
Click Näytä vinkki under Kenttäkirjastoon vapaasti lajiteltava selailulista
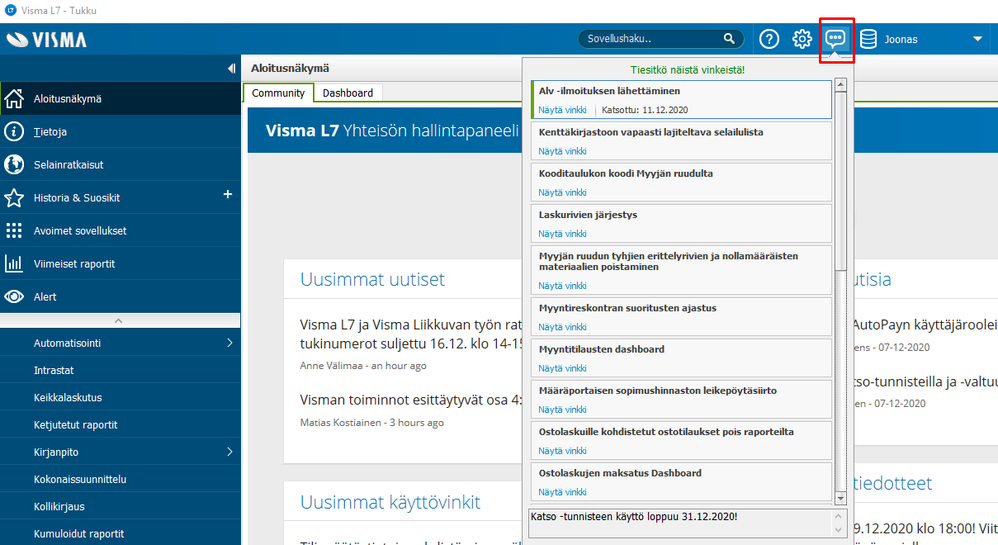pyautogui.click(x=562, y=151)
